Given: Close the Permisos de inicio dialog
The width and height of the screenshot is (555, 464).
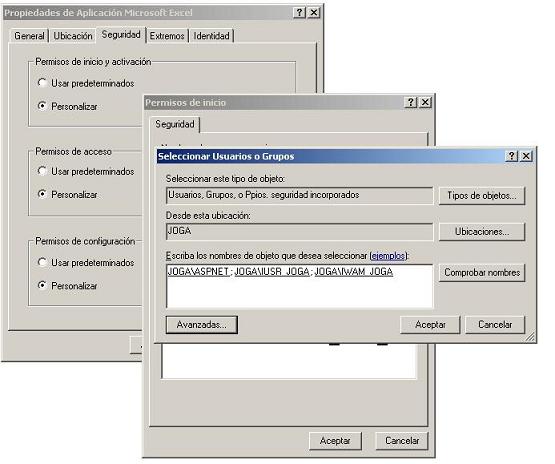Looking at the screenshot, I should tap(425, 102).
